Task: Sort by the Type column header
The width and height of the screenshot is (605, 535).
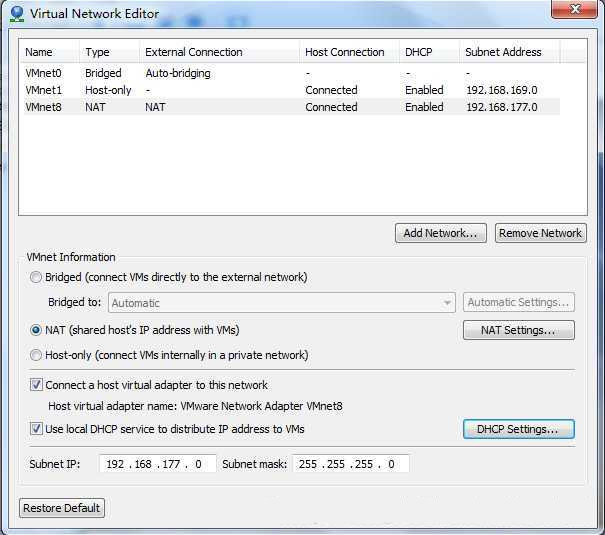Action: (110, 52)
